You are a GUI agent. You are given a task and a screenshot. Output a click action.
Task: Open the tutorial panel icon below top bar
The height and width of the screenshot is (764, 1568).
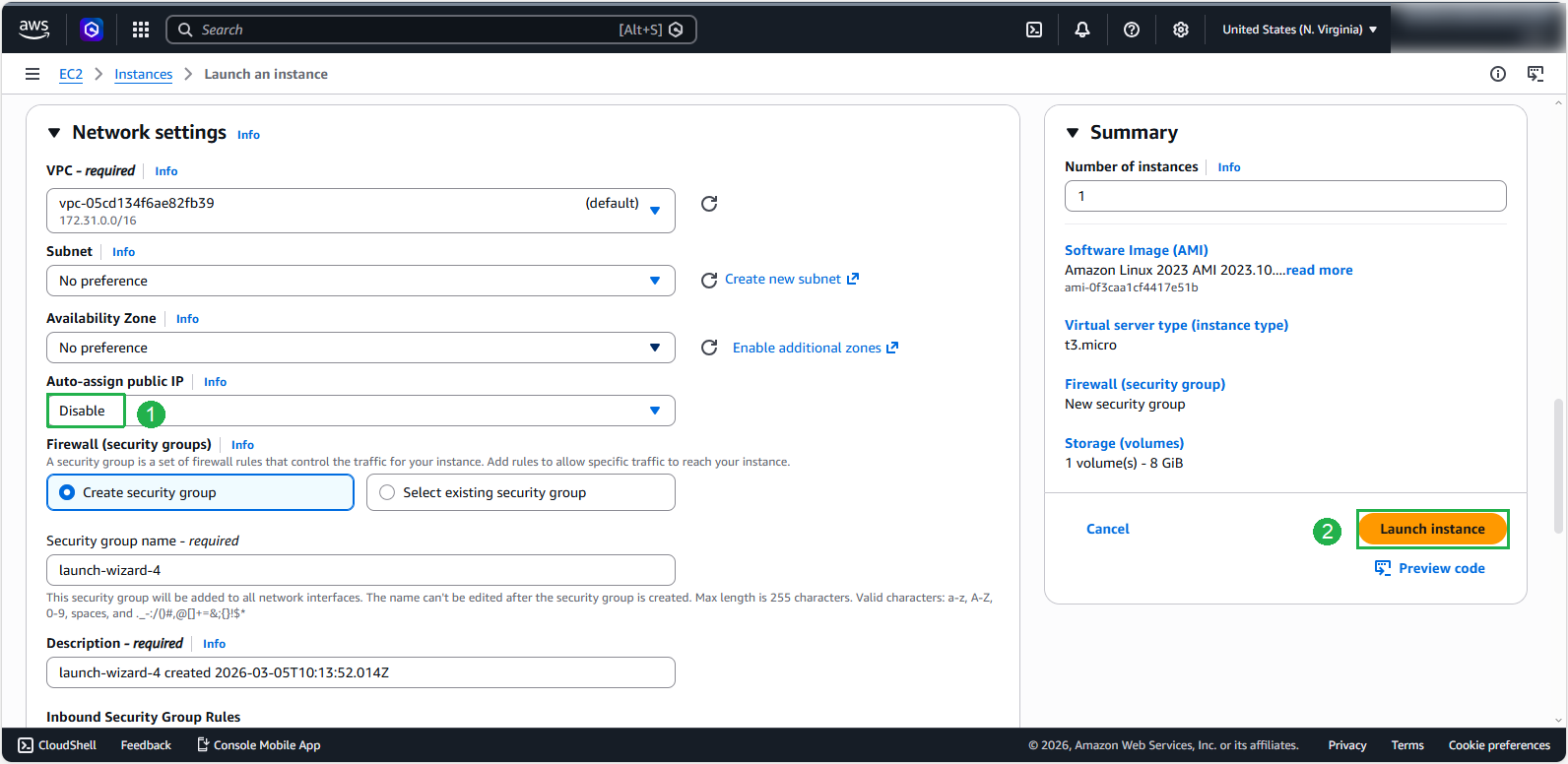click(x=1535, y=74)
